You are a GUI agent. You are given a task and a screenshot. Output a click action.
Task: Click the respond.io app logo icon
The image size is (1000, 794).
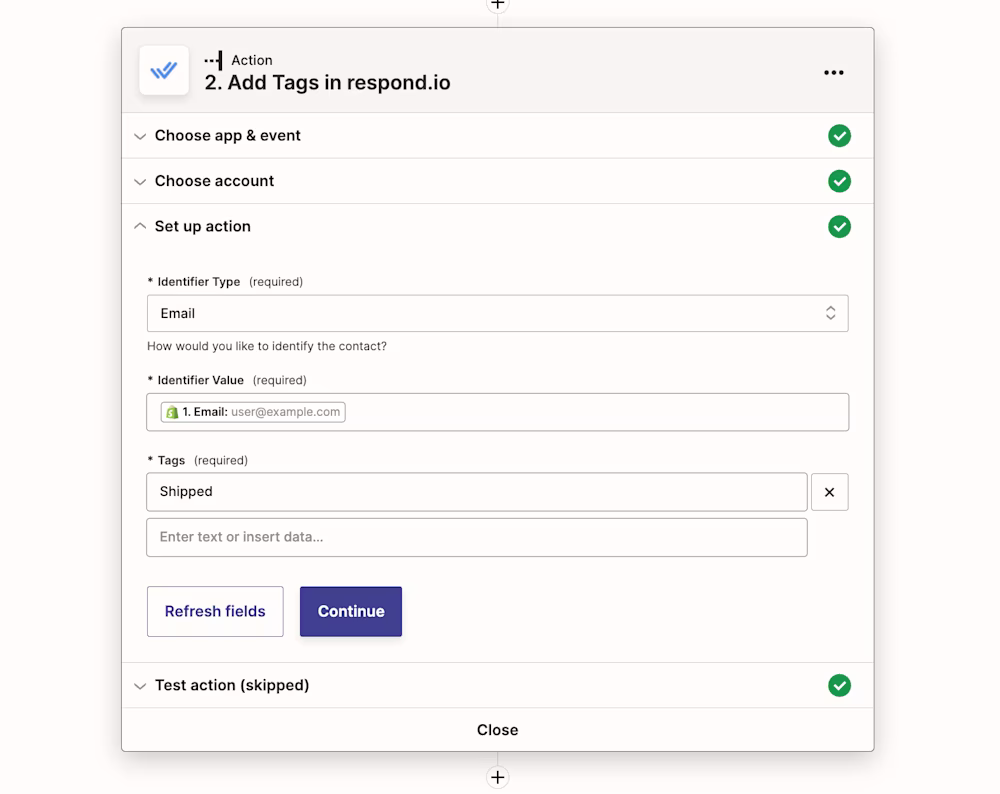point(164,71)
